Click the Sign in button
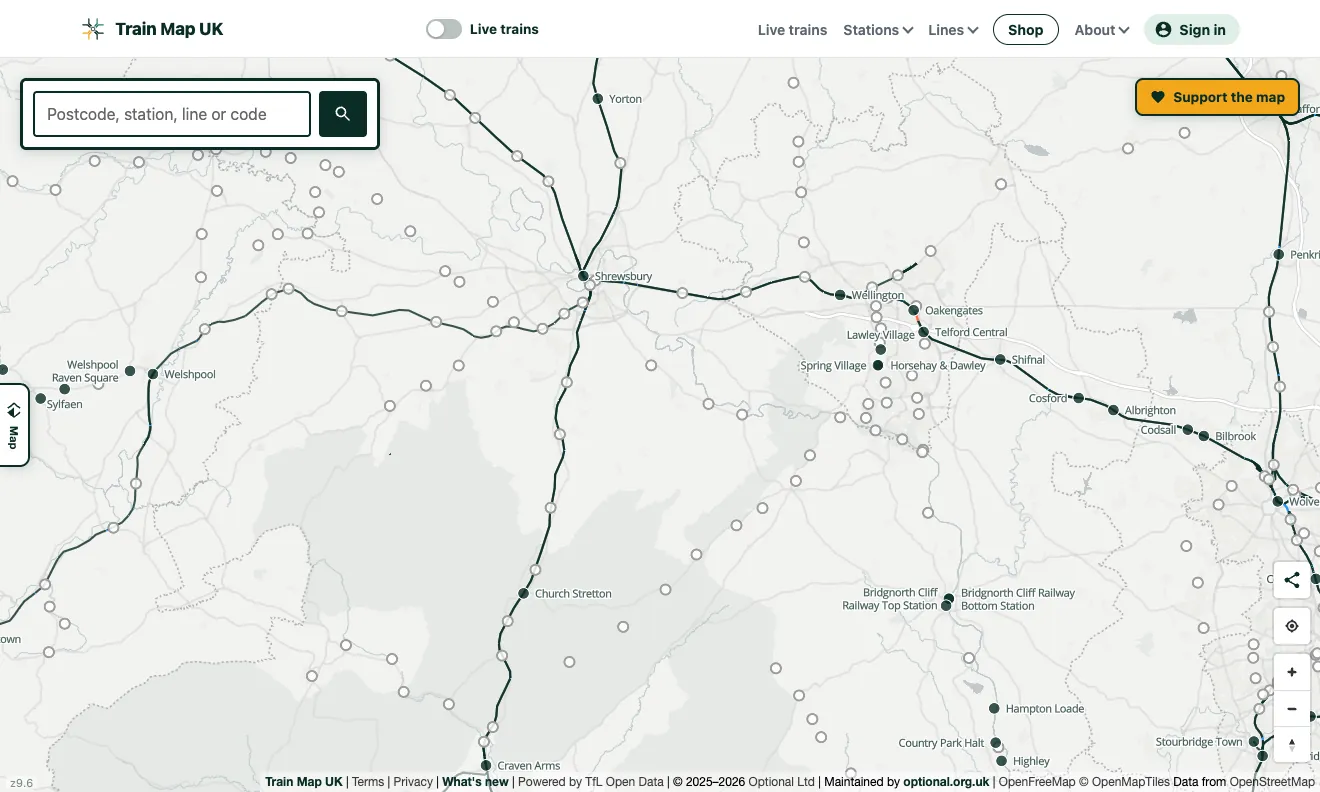 point(1191,30)
